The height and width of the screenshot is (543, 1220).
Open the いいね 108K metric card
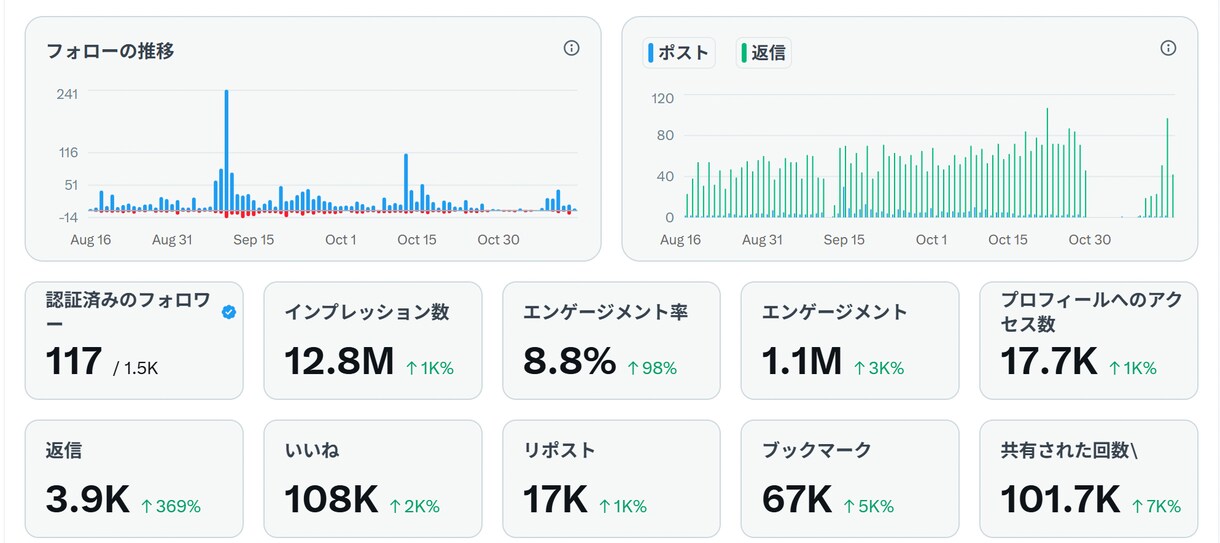[x=373, y=479]
